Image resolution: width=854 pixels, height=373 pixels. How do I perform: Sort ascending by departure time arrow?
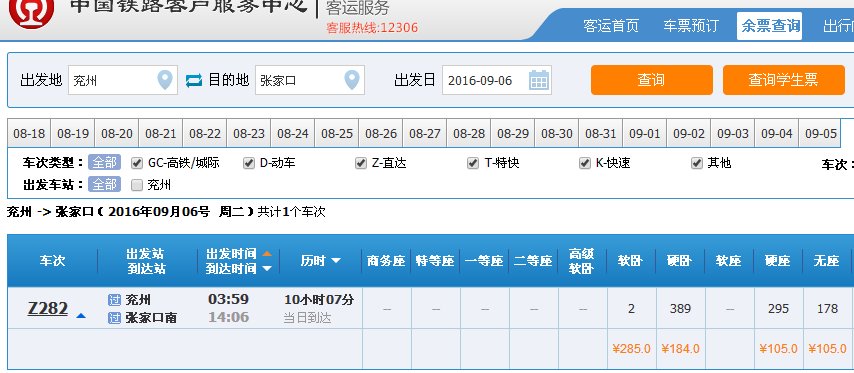click(x=267, y=253)
